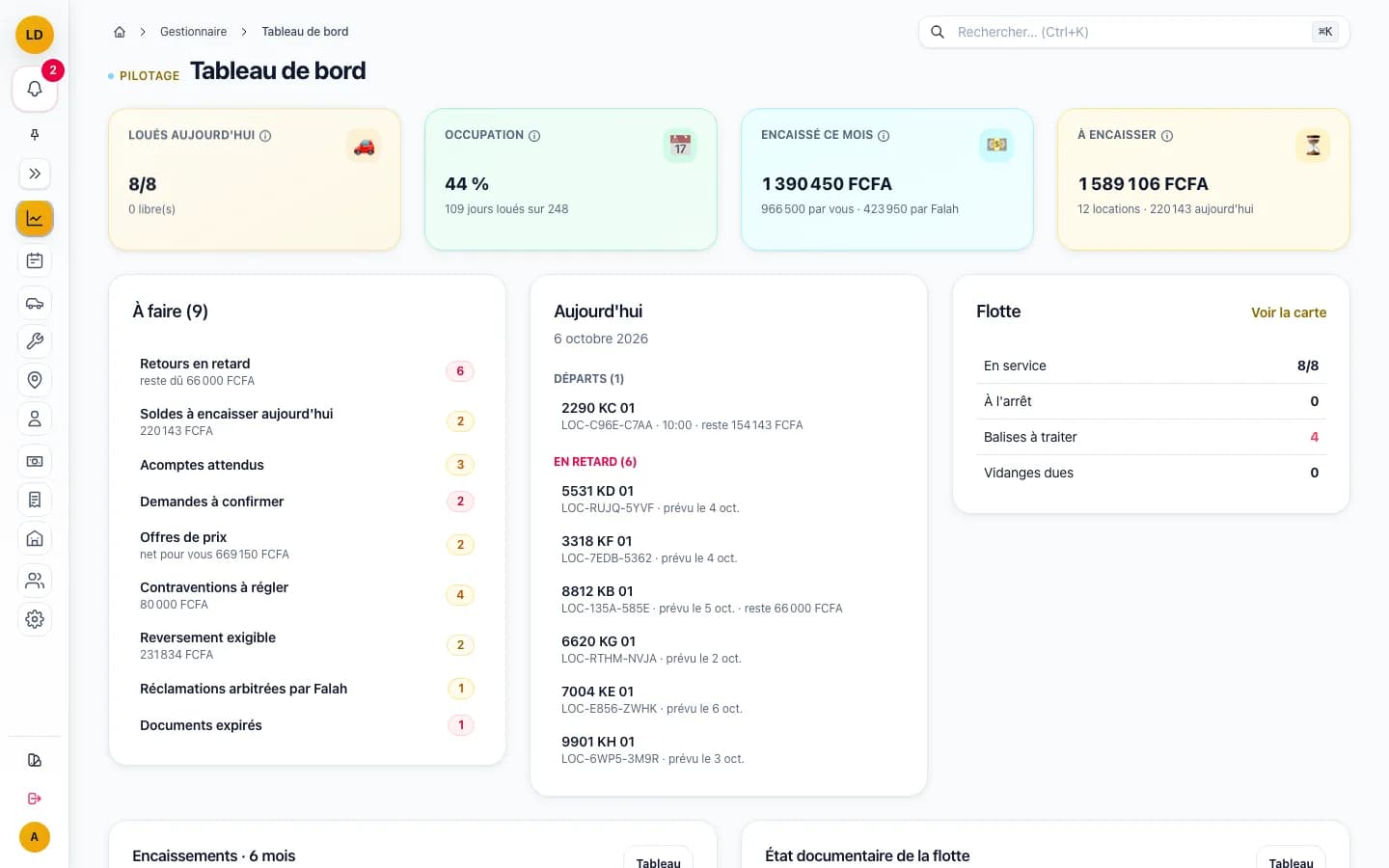Open the banknote payments icon in sidebar
This screenshot has width=1389, height=868.
click(x=35, y=461)
